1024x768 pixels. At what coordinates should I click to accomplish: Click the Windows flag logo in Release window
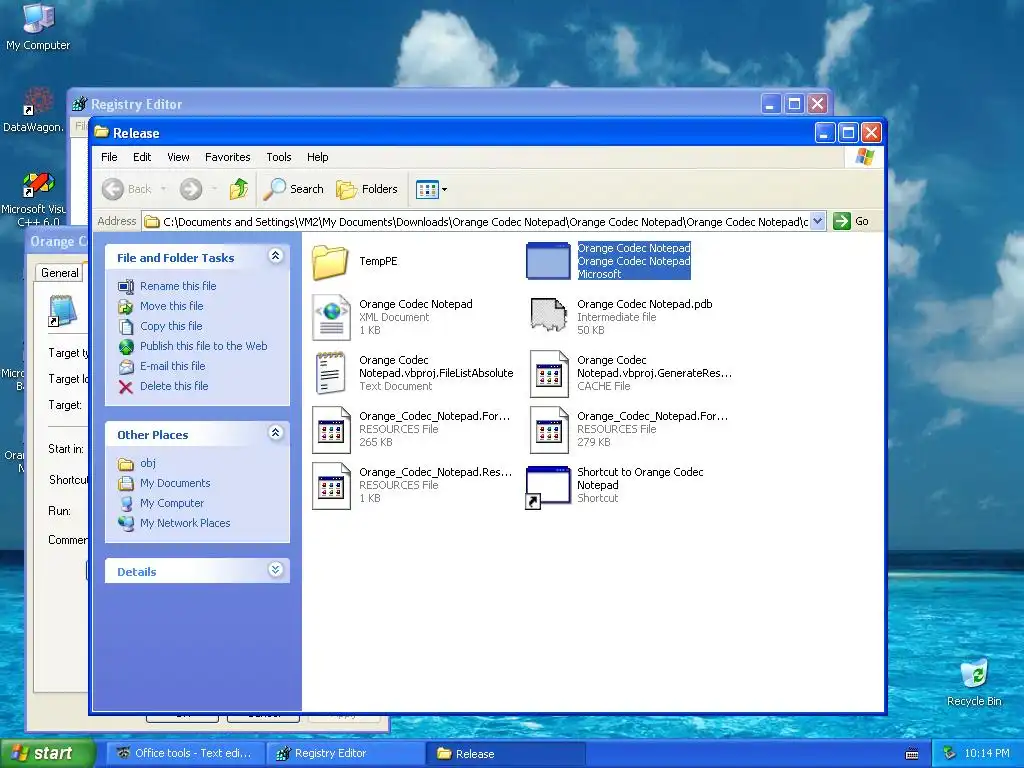865,157
